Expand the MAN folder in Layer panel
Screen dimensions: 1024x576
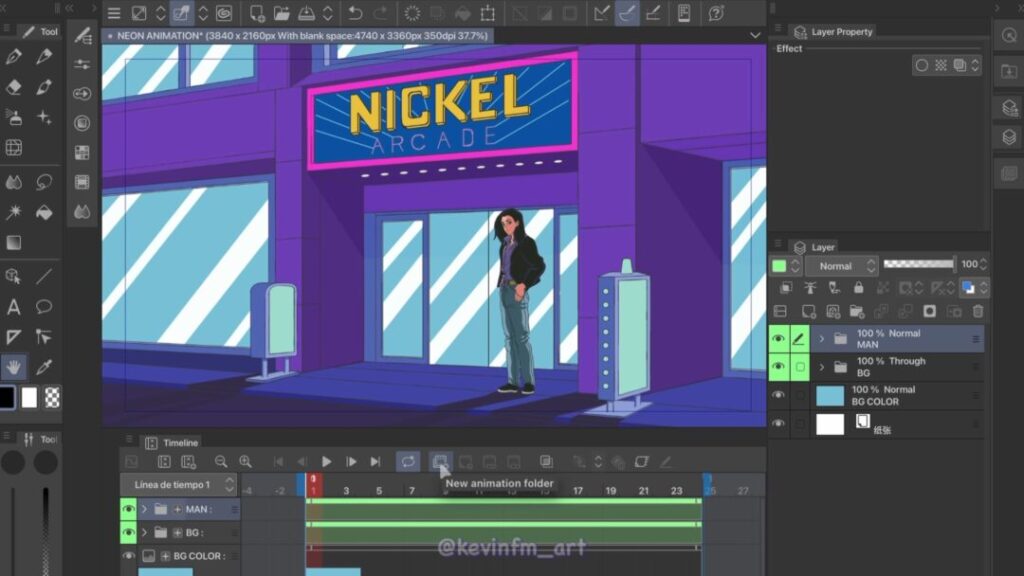click(822, 339)
